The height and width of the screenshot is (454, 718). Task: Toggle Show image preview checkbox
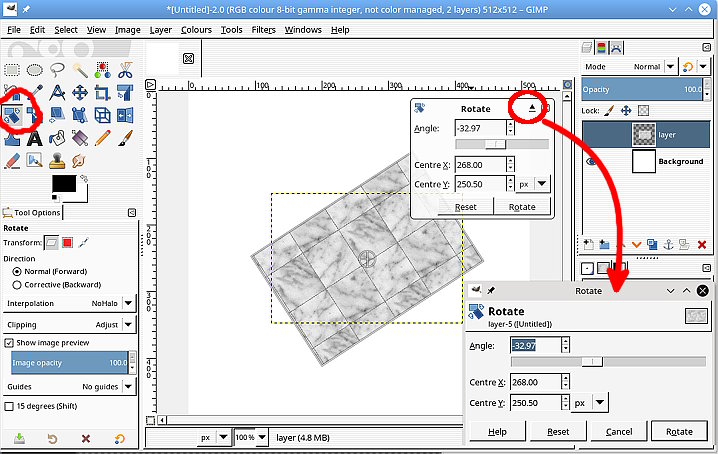coord(10,343)
